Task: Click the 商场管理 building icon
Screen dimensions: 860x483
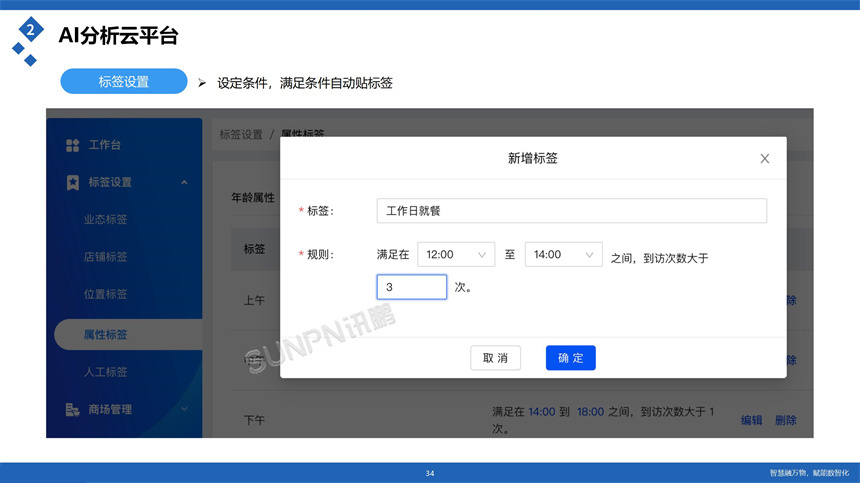Action: pos(72,410)
